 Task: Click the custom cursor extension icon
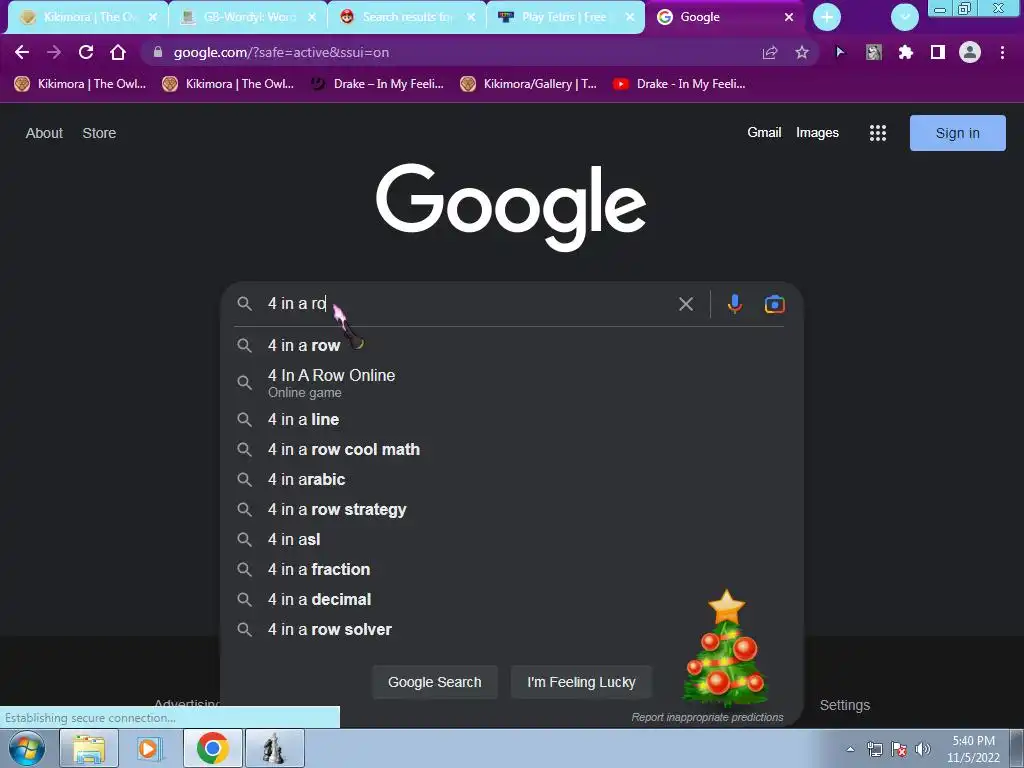click(840, 52)
